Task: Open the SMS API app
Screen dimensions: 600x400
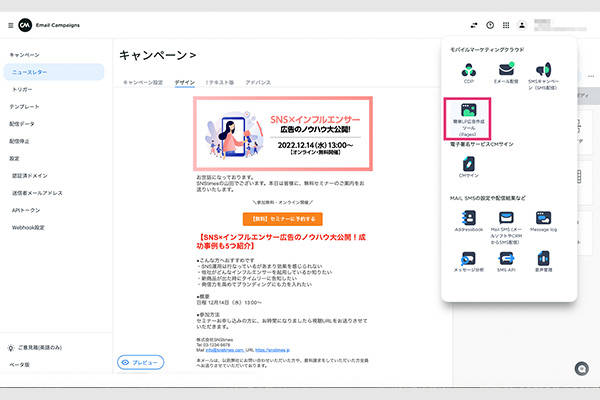Action: [506, 262]
